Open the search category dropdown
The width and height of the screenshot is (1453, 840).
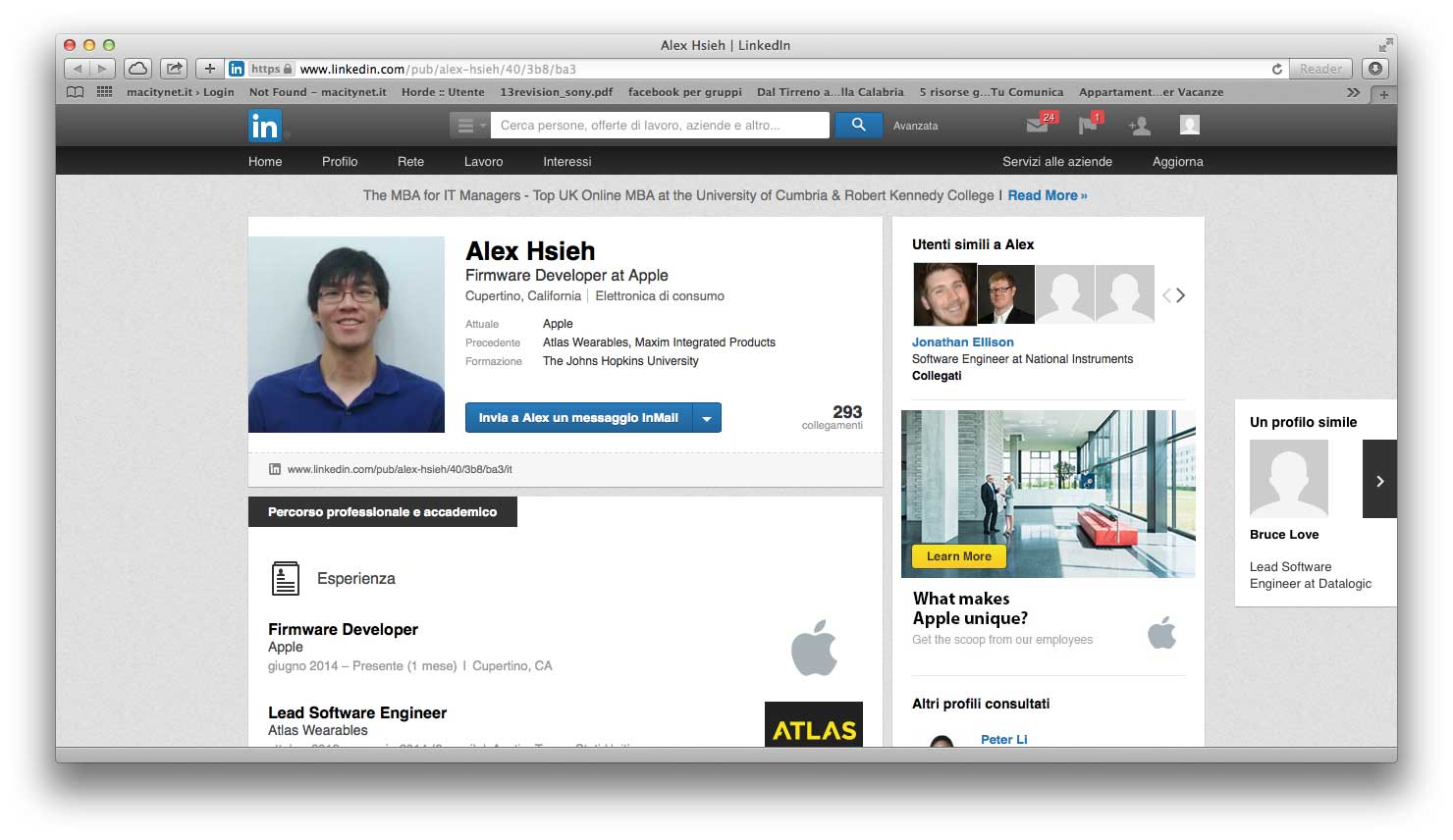pyautogui.click(x=468, y=125)
